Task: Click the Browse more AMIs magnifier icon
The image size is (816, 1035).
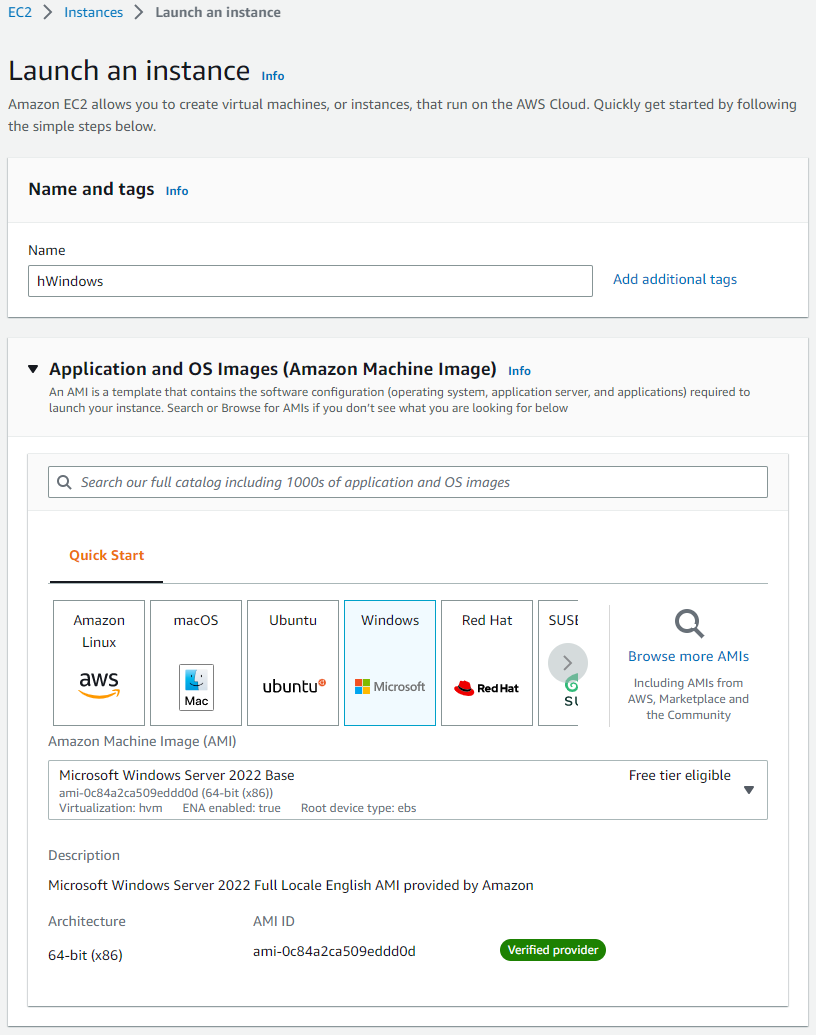Action: [x=689, y=623]
